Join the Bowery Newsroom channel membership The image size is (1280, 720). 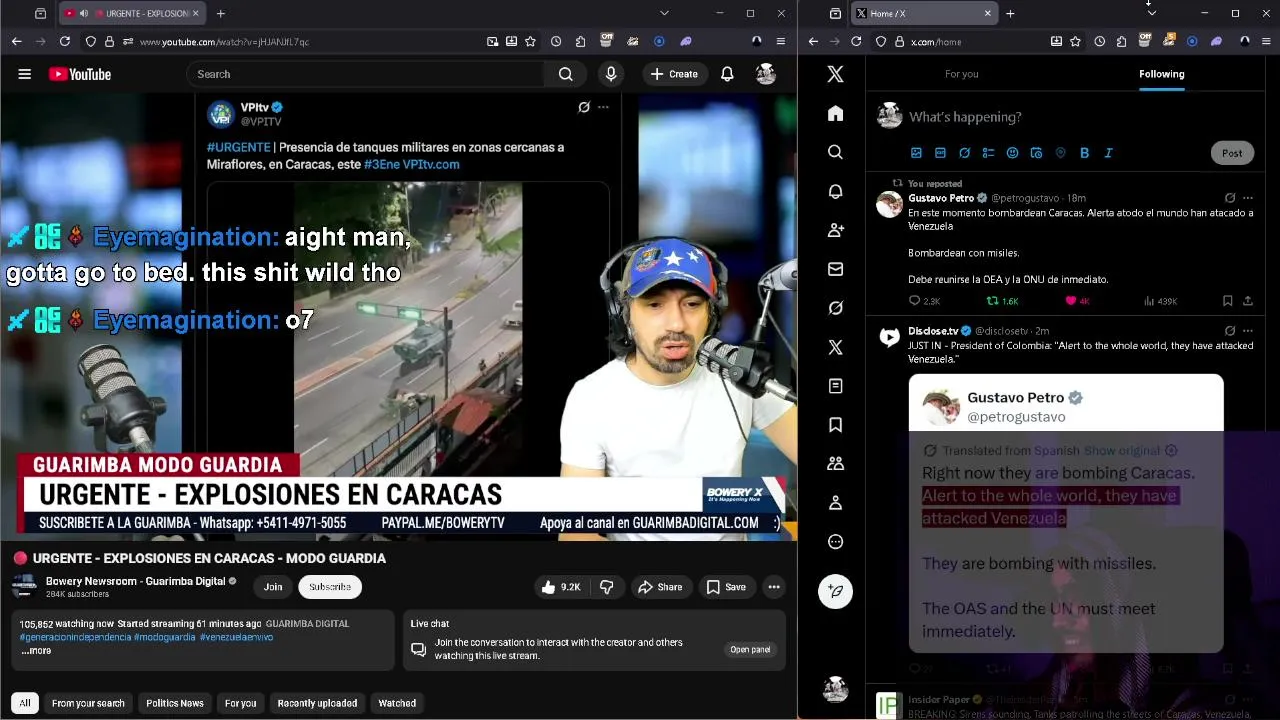(x=273, y=587)
